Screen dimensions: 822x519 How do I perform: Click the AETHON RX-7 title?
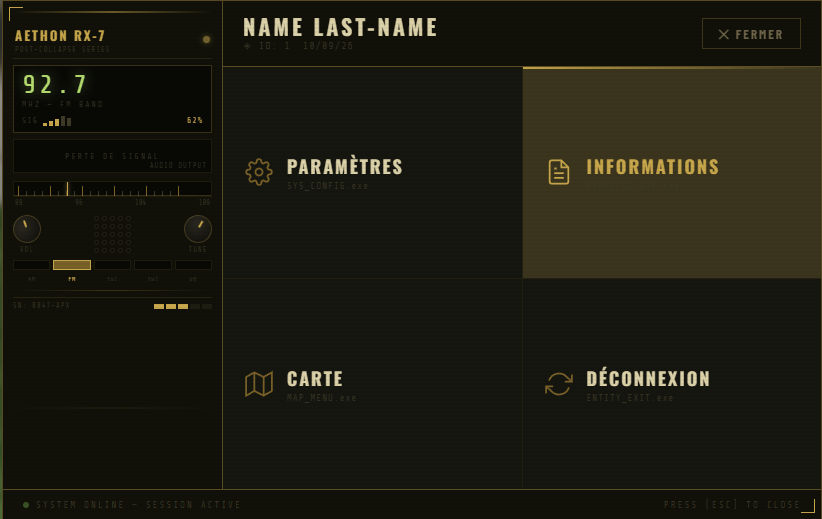click(x=60, y=36)
